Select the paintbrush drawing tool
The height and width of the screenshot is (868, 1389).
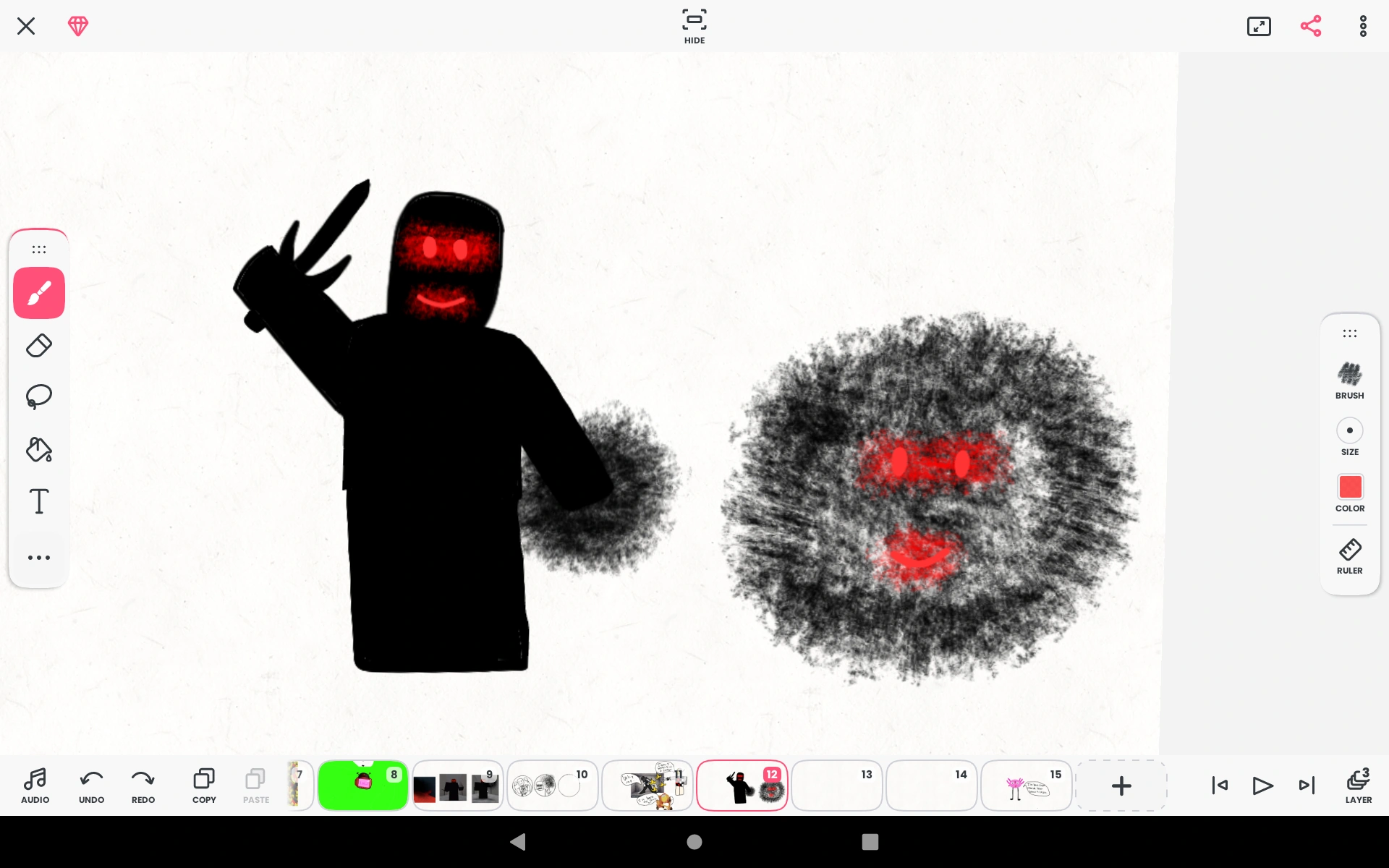click(x=39, y=293)
